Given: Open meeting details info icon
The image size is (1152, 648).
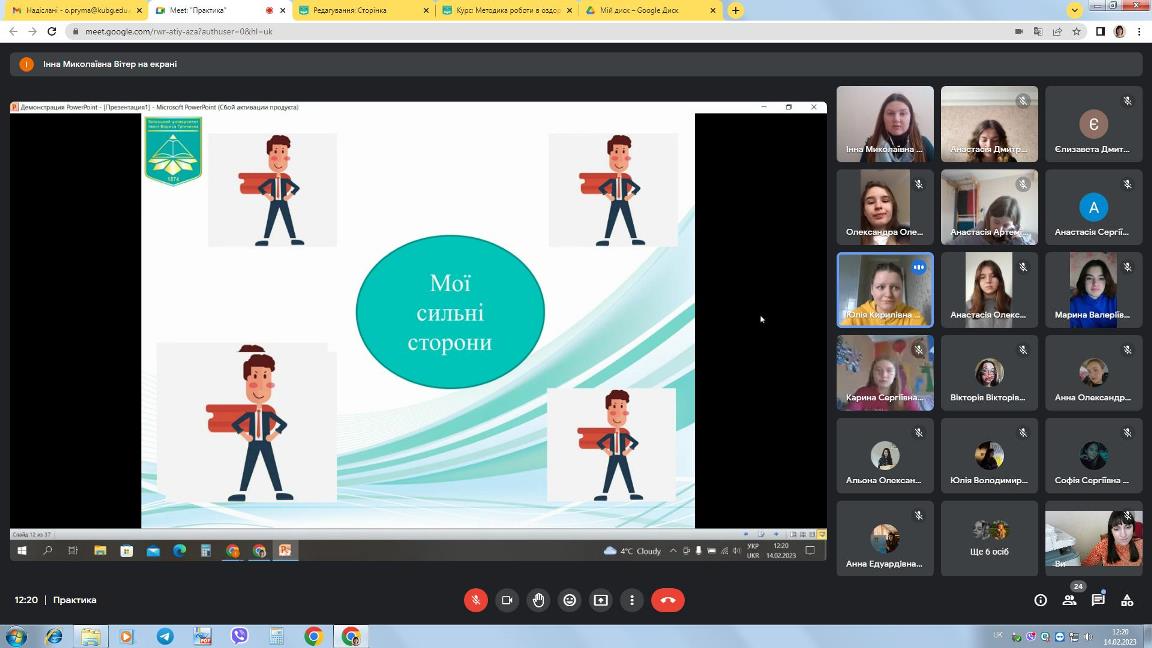Looking at the screenshot, I should (x=1040, y=600).
